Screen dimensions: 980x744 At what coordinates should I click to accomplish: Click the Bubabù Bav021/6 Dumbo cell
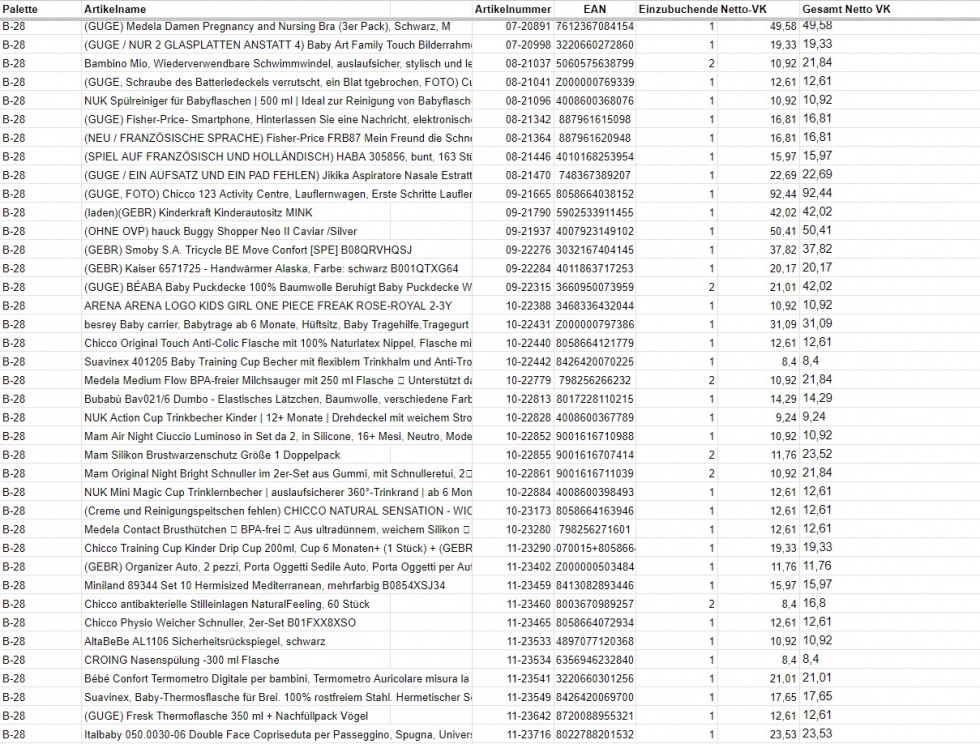tap(278, 399)
